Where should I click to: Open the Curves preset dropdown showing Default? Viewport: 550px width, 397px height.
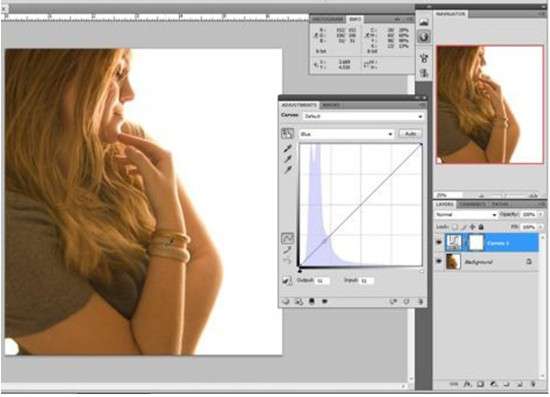tap(363, 116)
